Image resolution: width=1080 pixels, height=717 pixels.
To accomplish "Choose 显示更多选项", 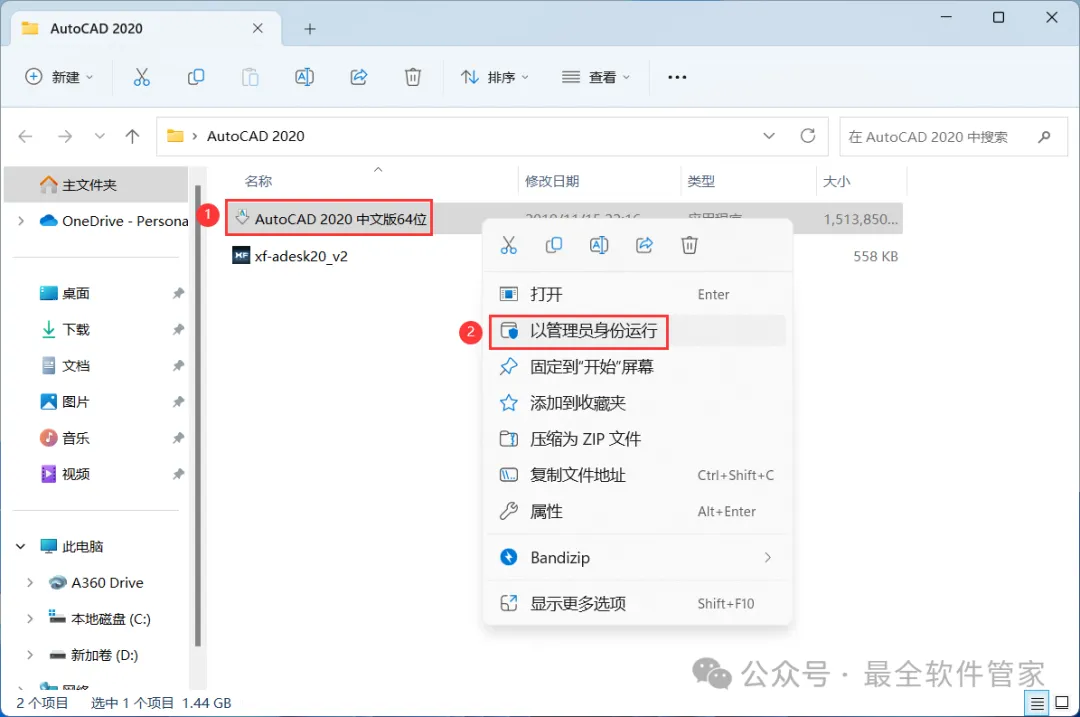I will 637,604.
